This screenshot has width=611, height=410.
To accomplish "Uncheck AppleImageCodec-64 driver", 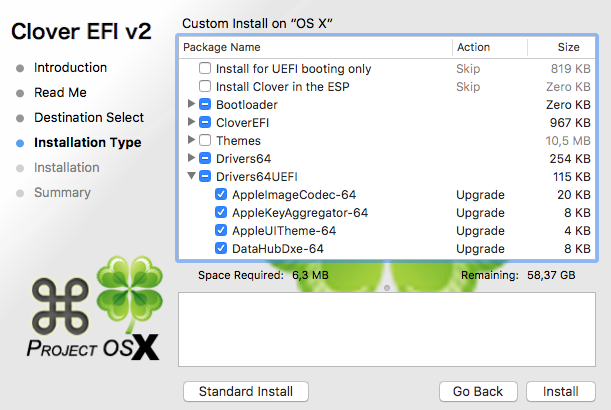I will pyautogui.click(x=221, y=194).
